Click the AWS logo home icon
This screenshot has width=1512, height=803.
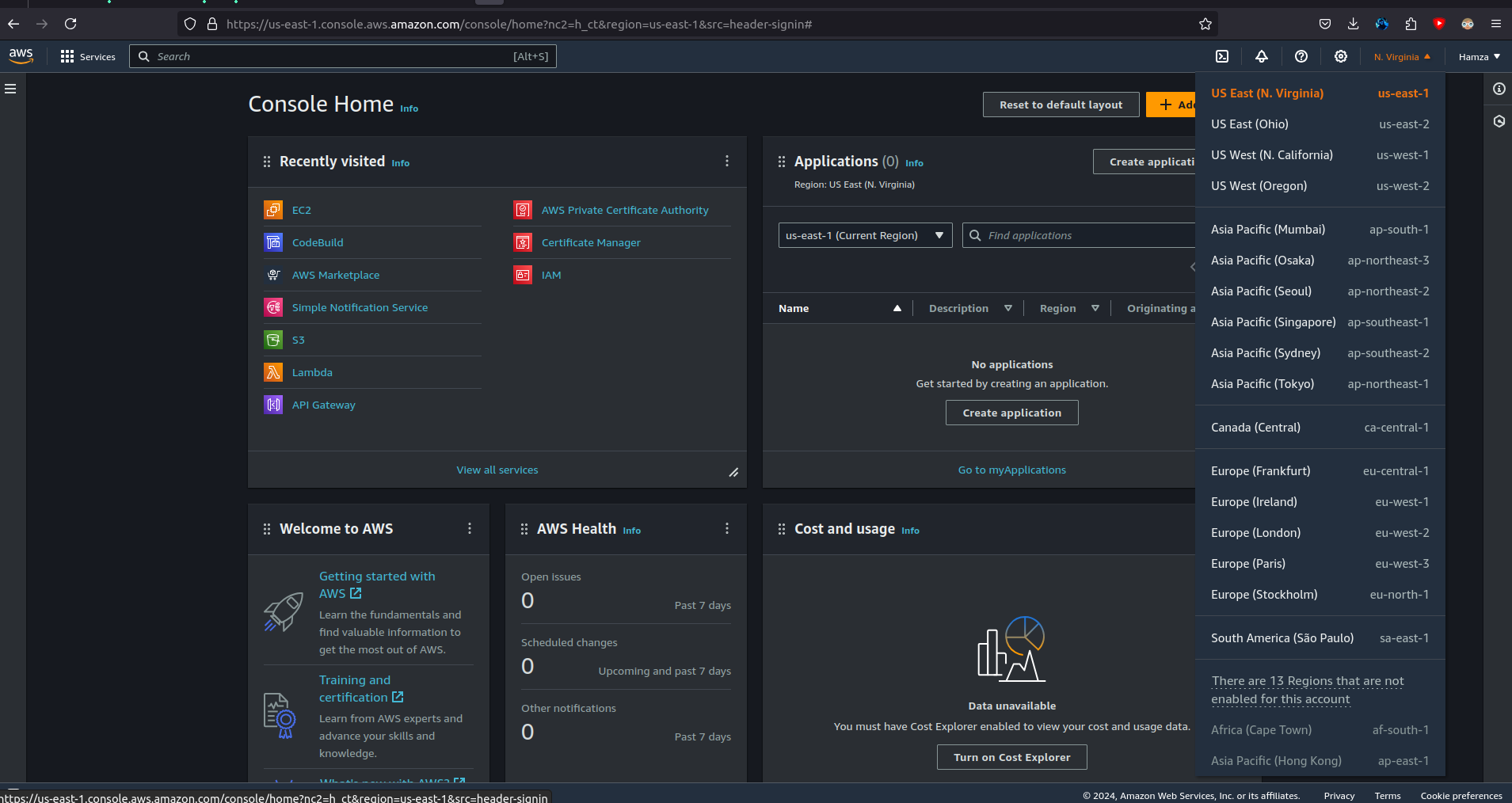coord(21,56)
